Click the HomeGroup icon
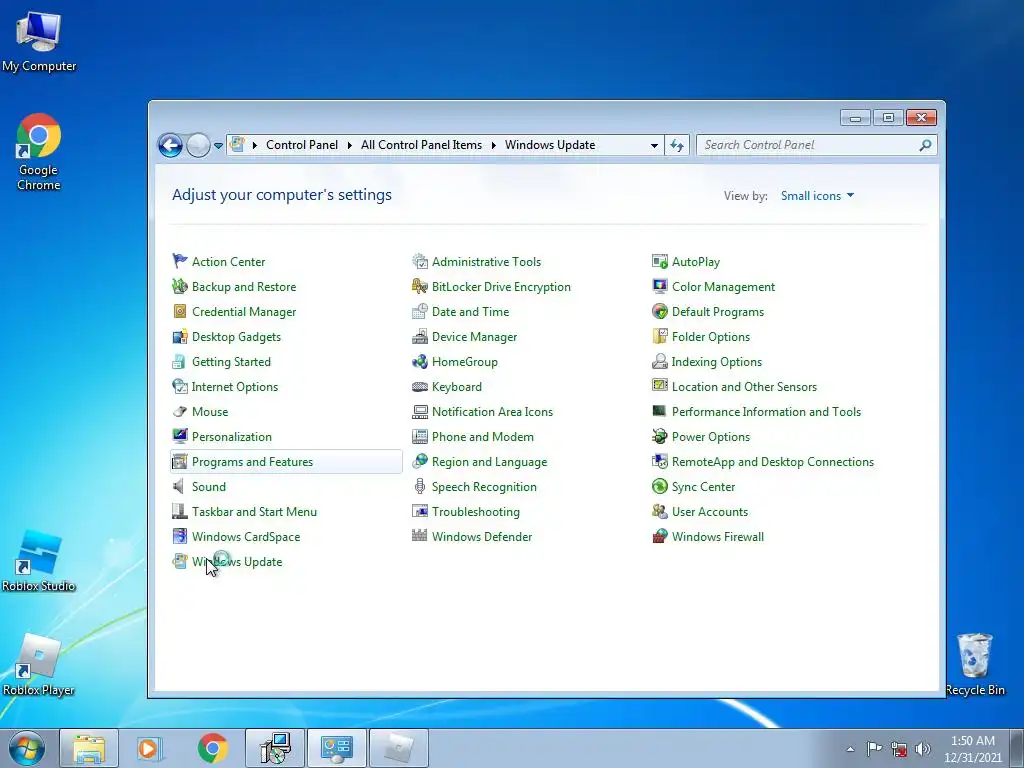1024x768 pixels. tap(420, 361)
